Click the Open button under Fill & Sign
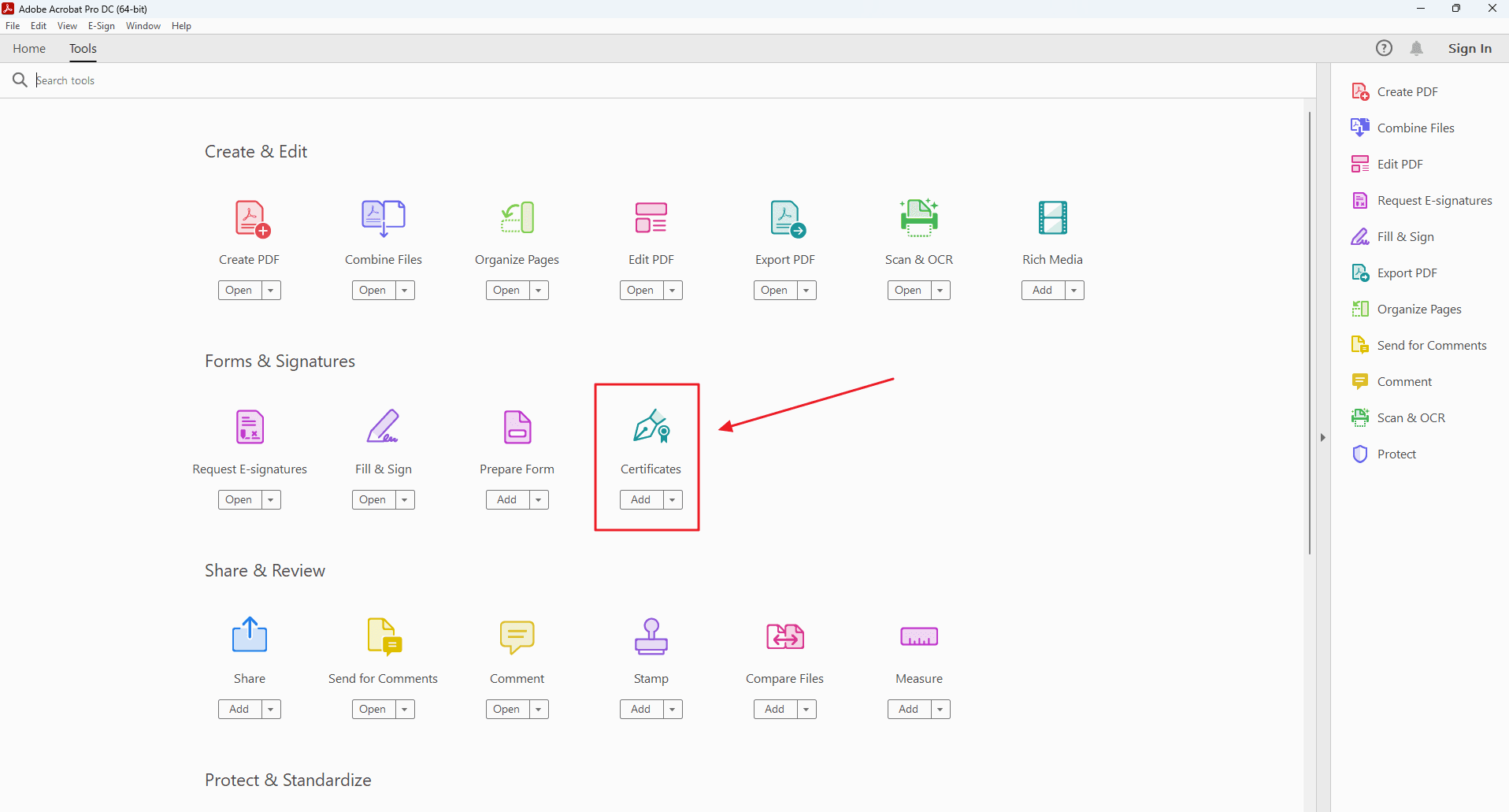 [x=373, y=500]
